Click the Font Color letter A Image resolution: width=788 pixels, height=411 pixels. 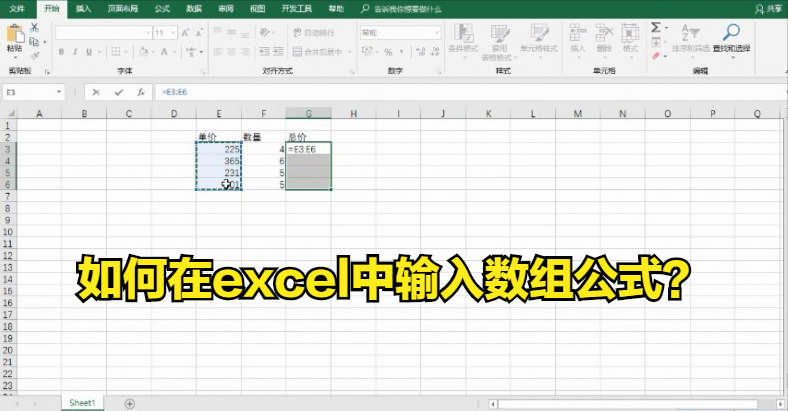[x=164, y=51]
